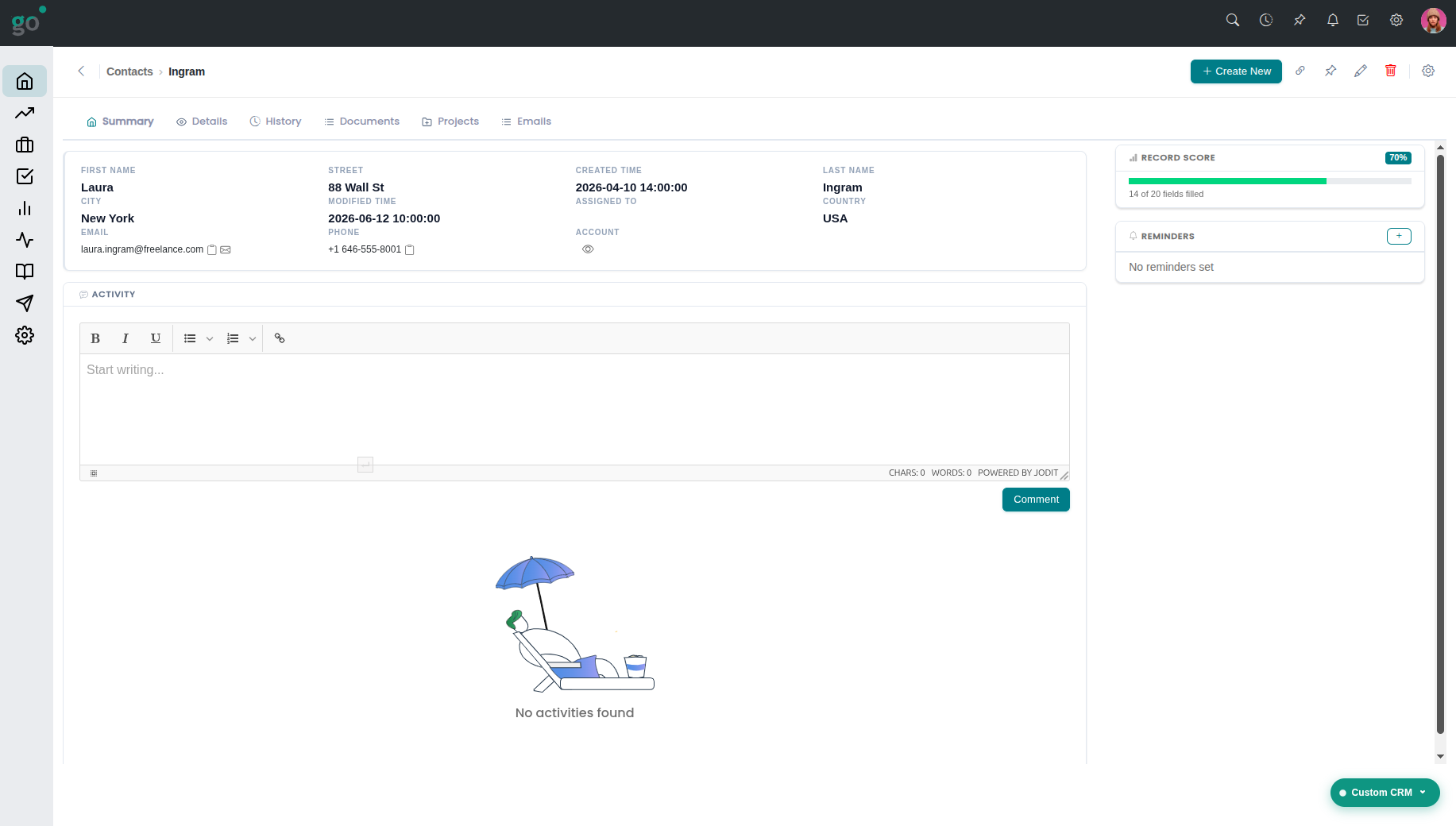Switch to the History tab
Screen dimensions: 1456x826
point(276,122)
